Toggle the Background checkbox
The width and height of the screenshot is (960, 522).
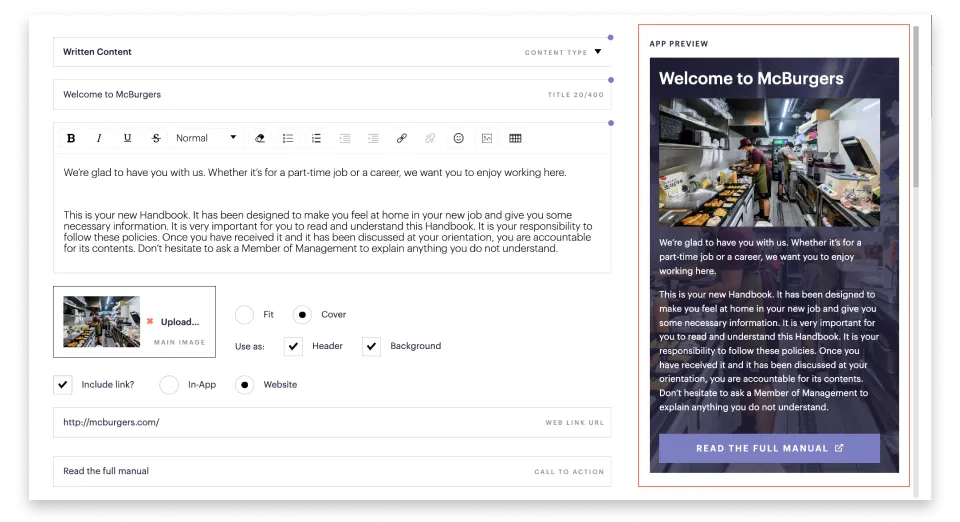[x=371, y=346]
